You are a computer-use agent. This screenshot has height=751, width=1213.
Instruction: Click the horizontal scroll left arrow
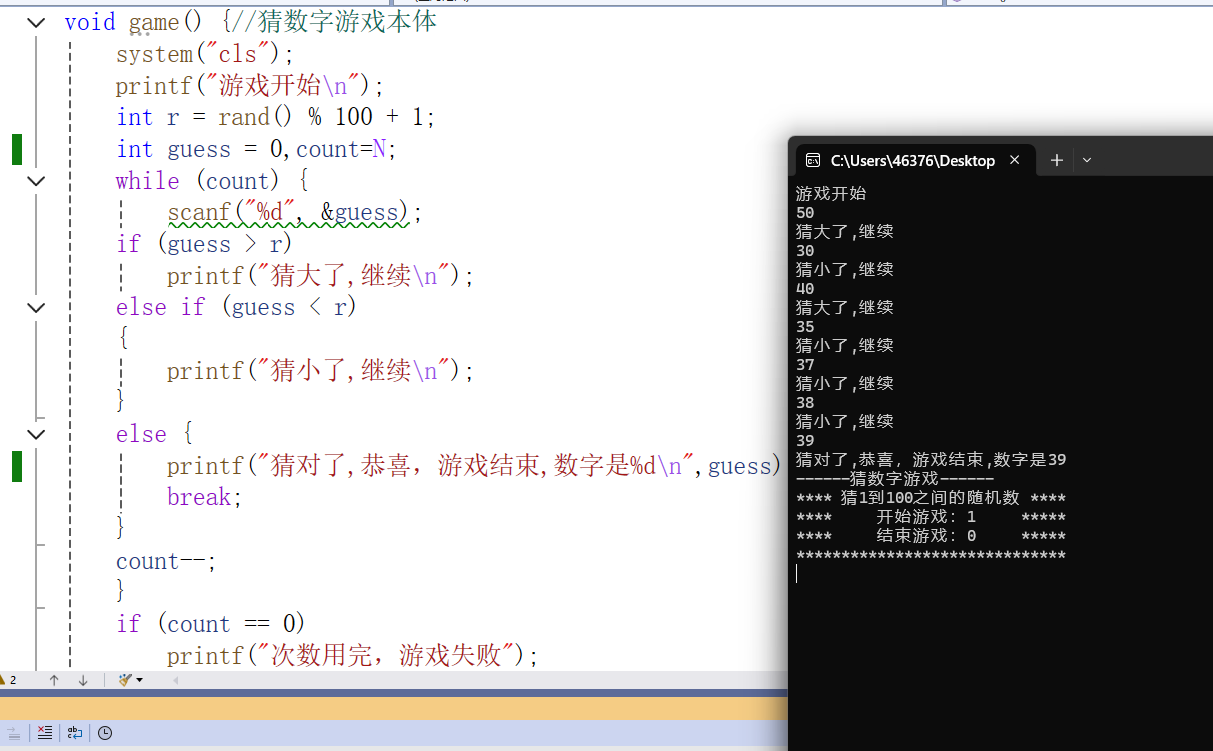[177, 680]
